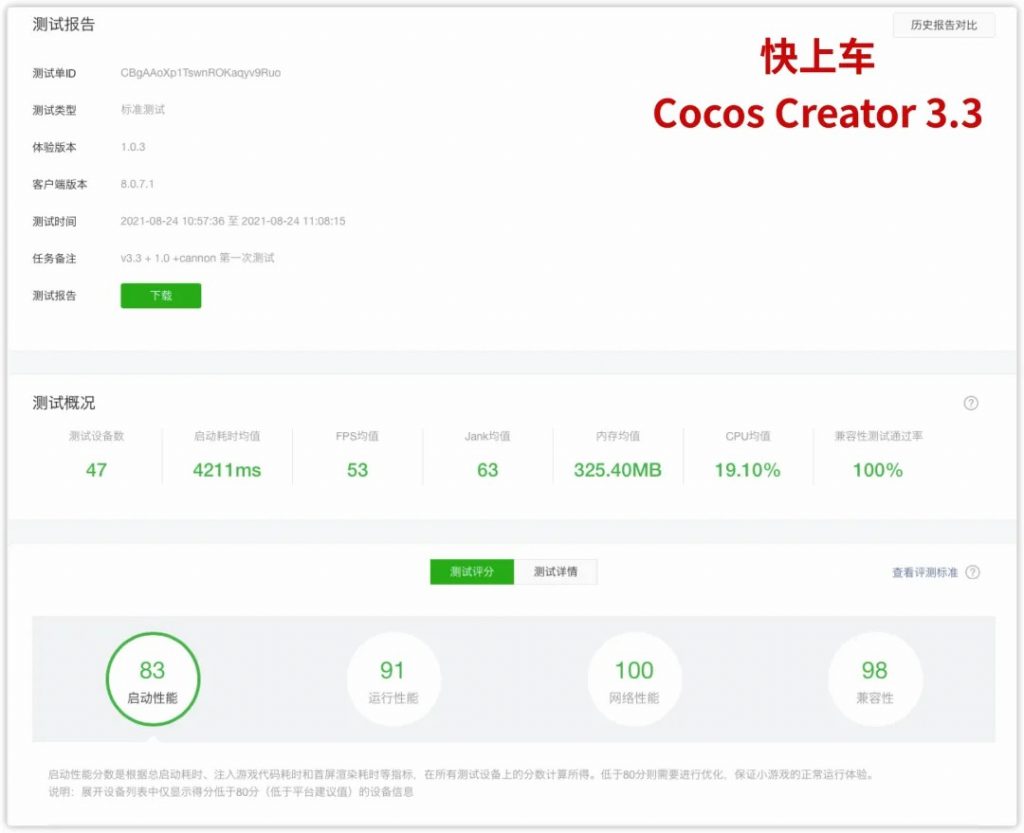This screenshot has width=1024, height=833.
Task: Click the 内存均值 label
Action: (618, 436)
